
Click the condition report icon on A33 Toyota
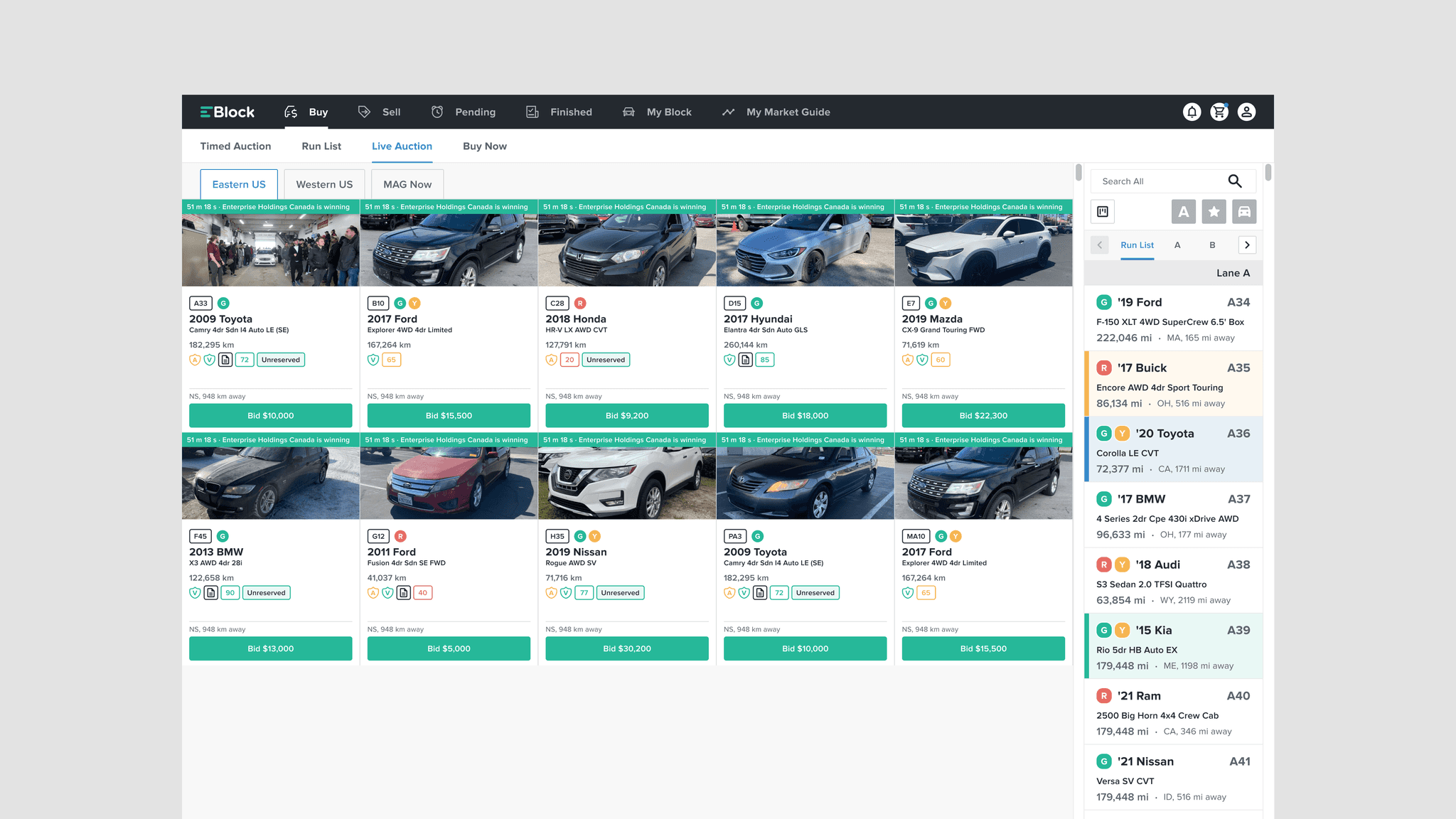click(x=225, y=360)
